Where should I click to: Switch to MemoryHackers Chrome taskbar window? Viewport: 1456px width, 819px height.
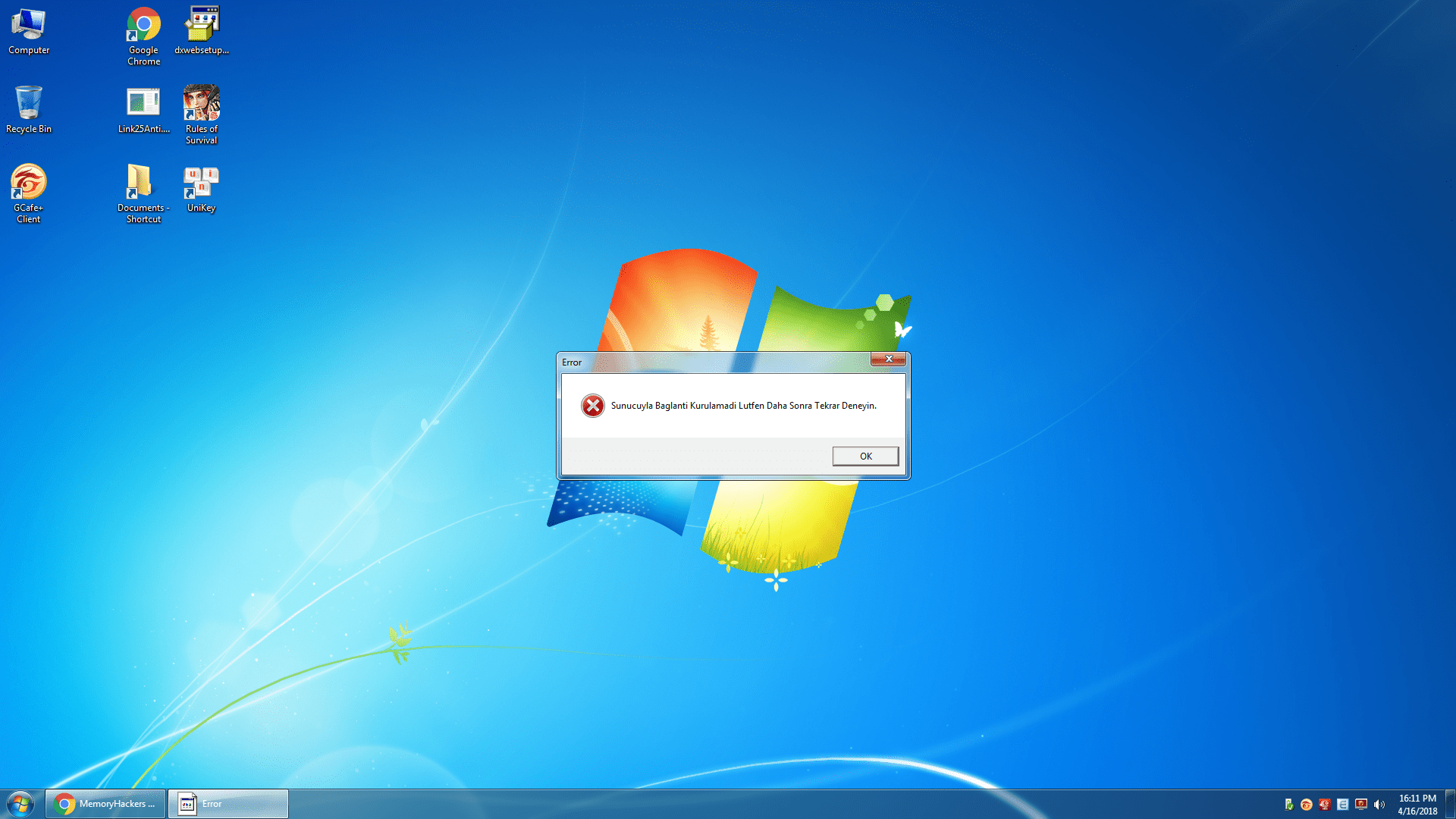tap(105, 804)
